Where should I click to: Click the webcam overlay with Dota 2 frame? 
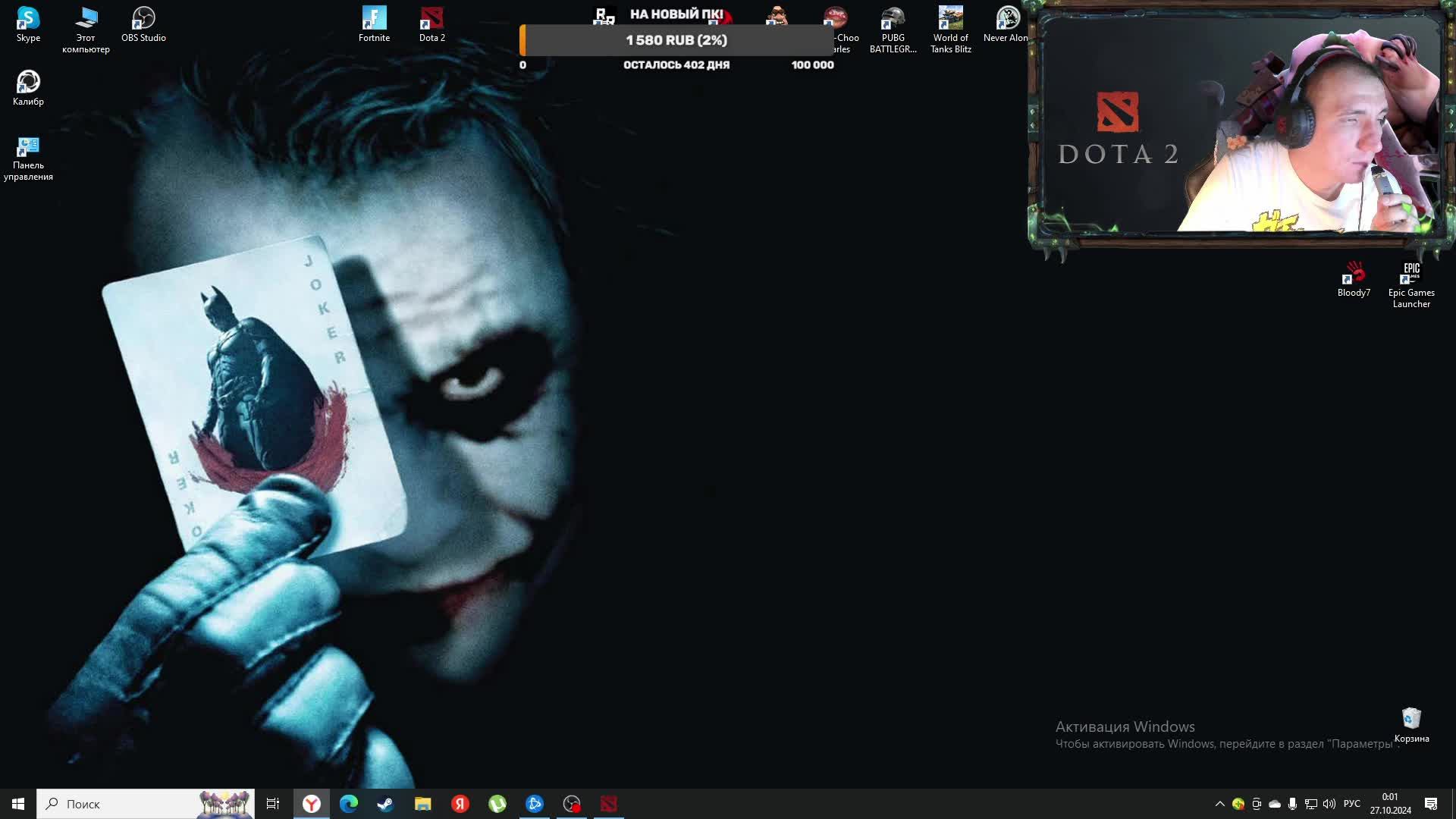pyautogui.click(x=1241, y=129)
